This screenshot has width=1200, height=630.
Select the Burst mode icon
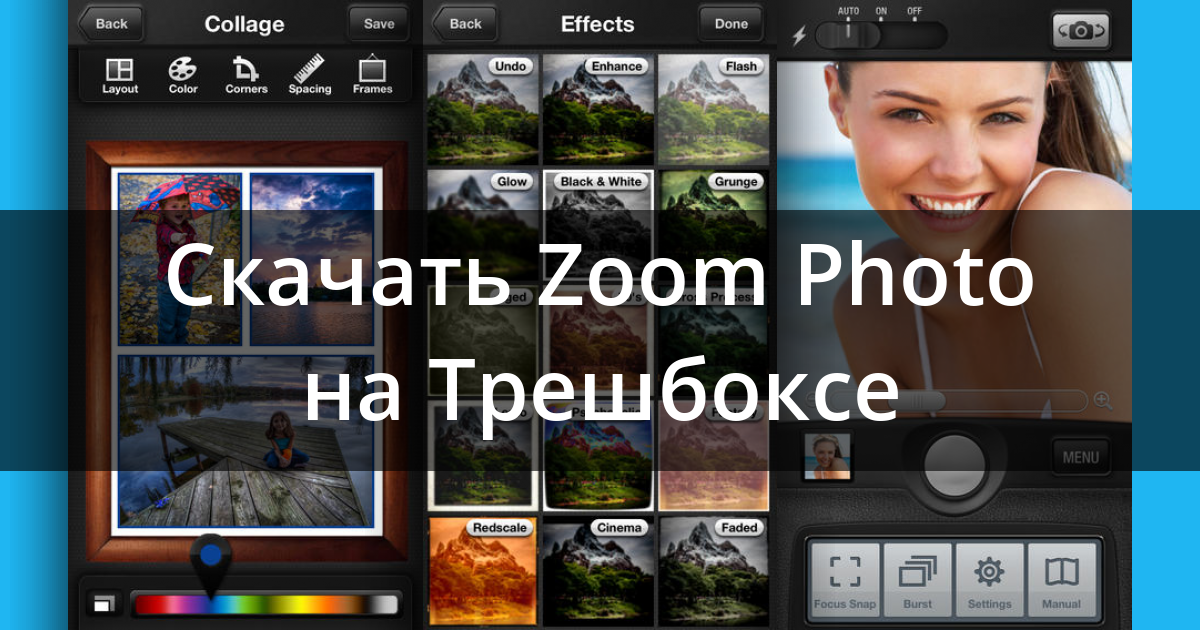(917, 578)
